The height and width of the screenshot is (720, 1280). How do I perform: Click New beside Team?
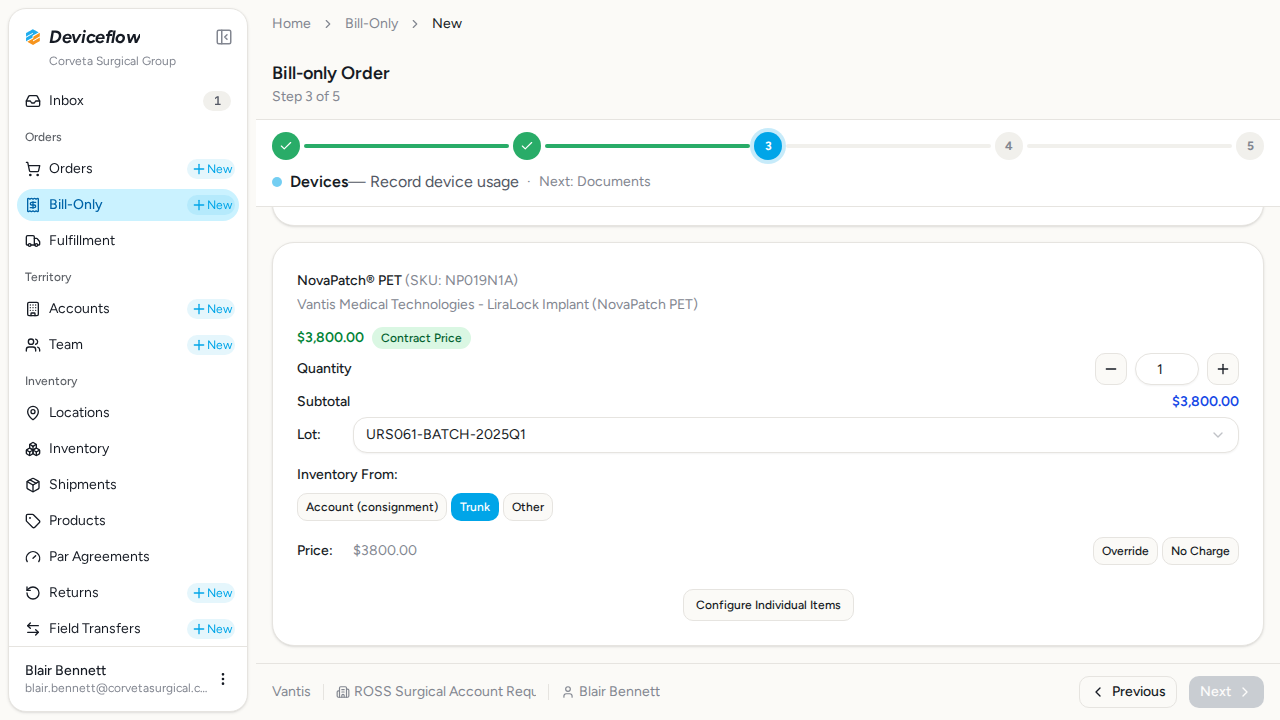tap(212, 345)
